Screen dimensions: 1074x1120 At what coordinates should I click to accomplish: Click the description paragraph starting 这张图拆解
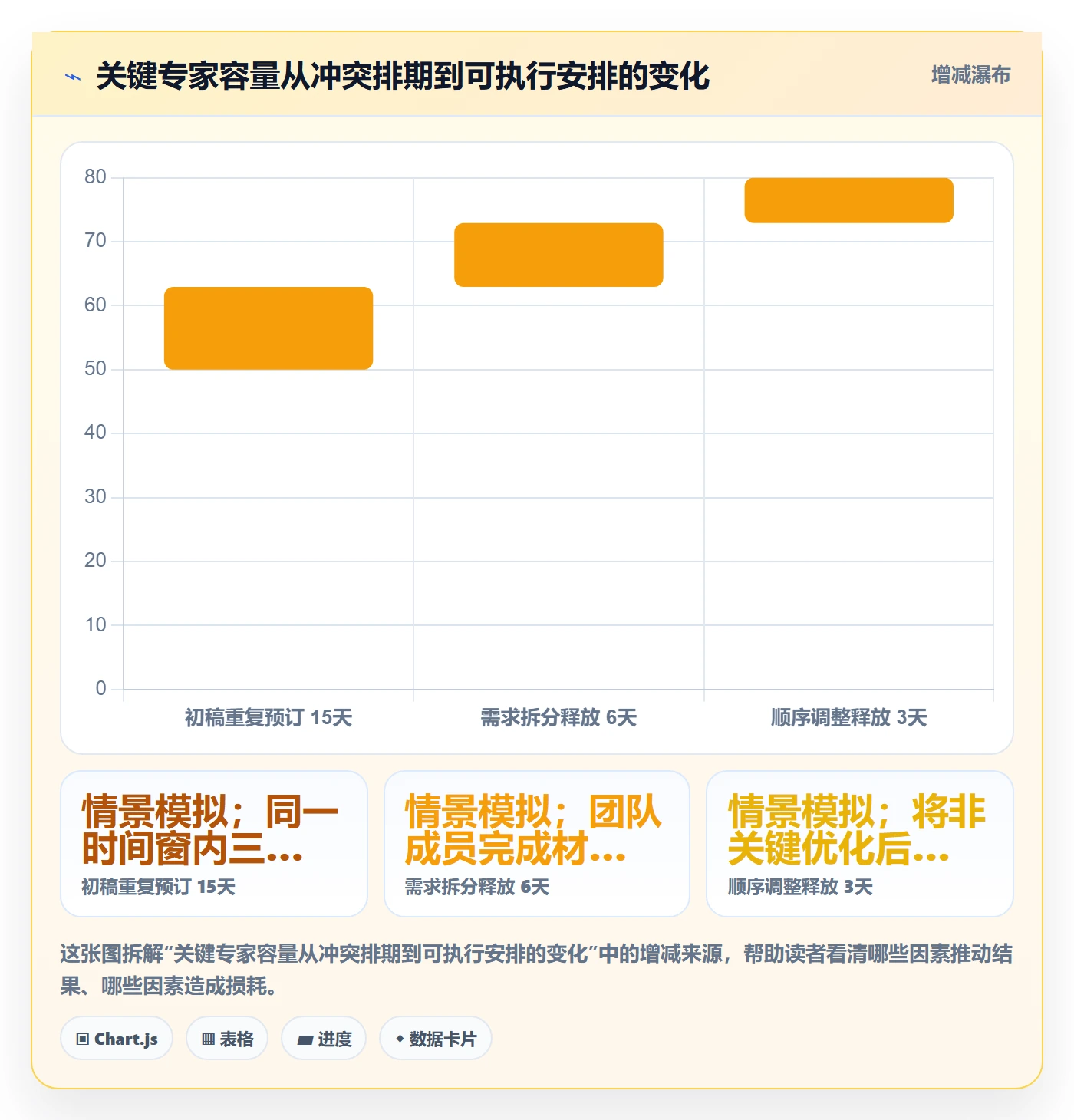pos(536,970)
